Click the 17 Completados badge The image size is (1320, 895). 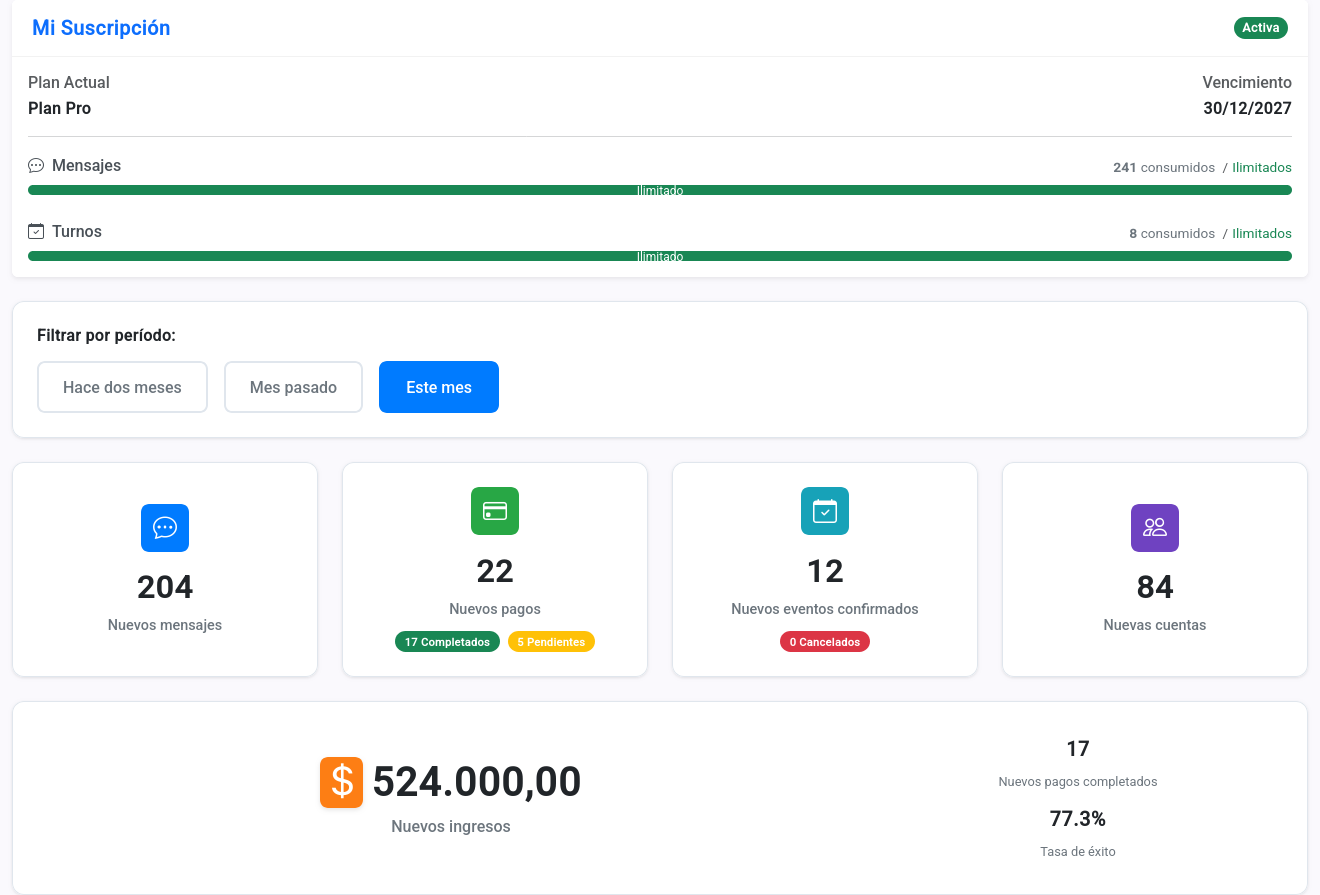(447, 642)
